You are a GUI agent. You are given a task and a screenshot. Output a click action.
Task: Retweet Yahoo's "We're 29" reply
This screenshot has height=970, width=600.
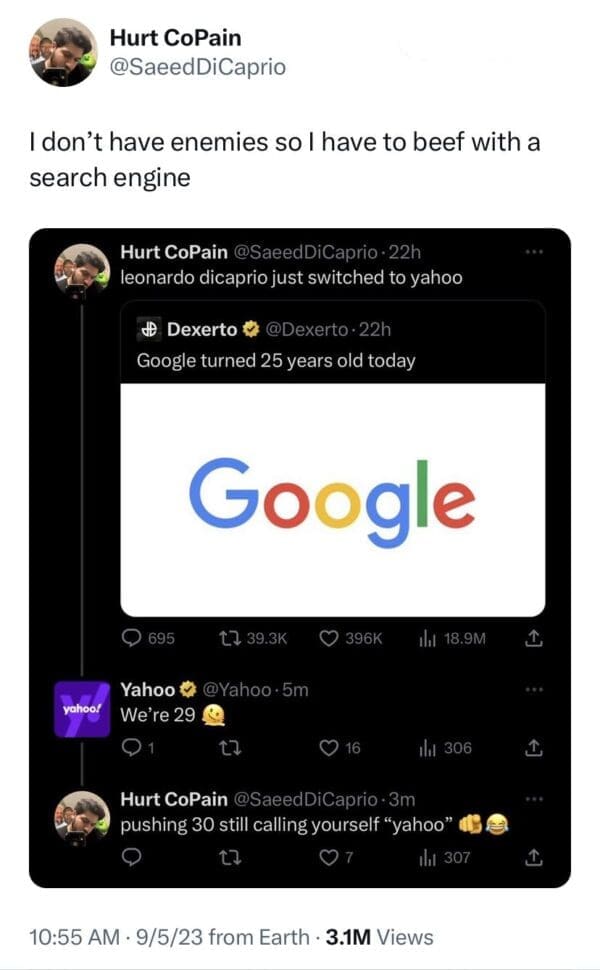coord(226,748)
